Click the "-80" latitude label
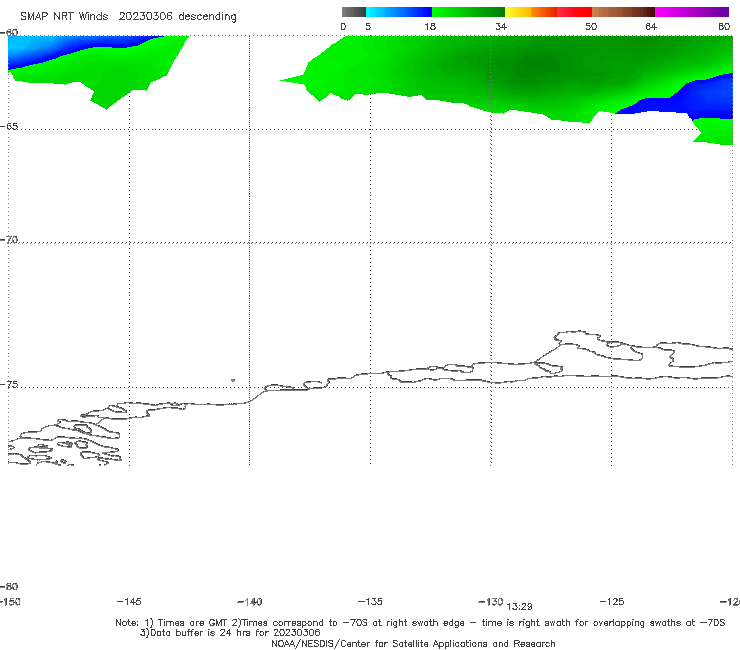 click(9, 586)
